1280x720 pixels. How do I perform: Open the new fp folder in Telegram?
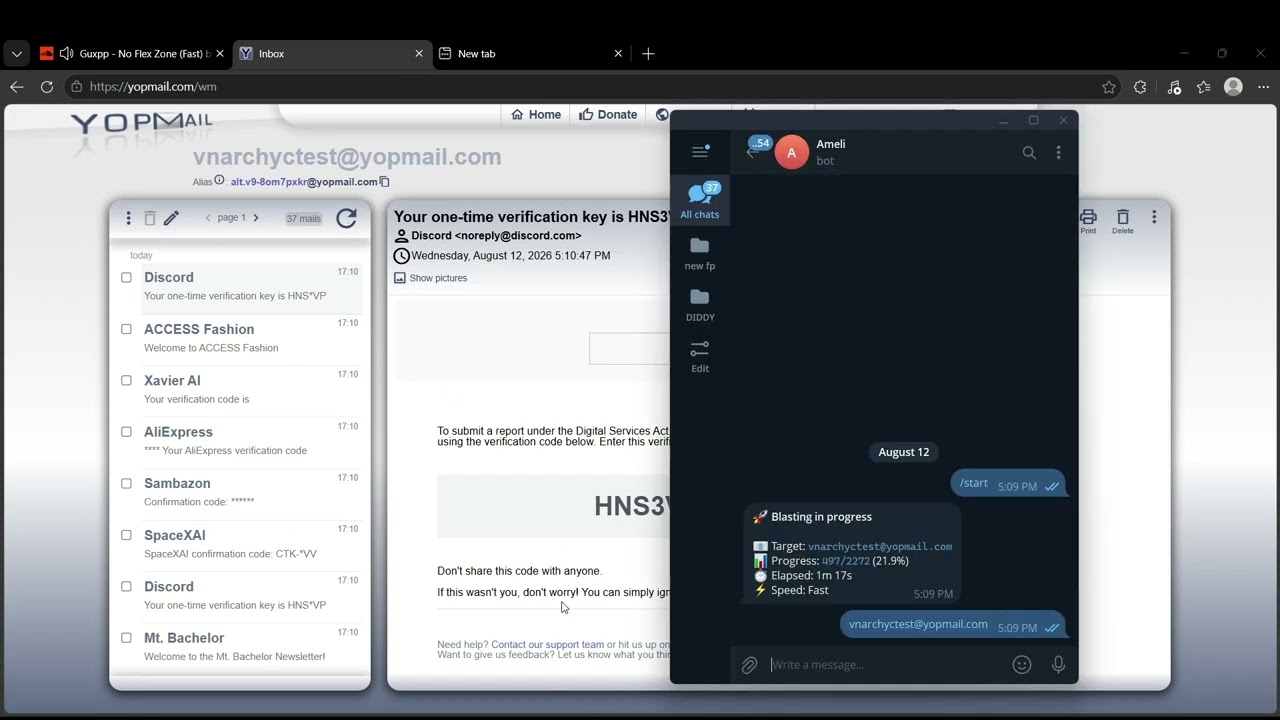(700, 253)
